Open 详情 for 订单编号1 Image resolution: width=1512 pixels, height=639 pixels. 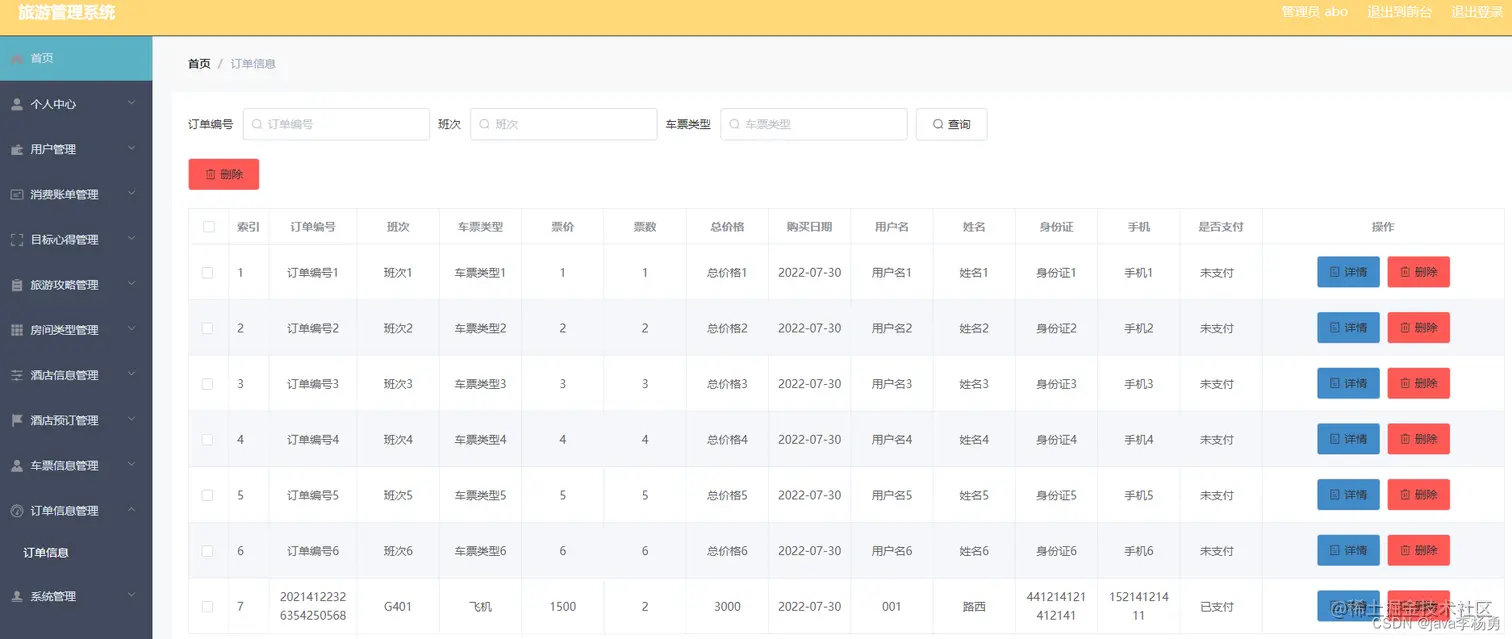[1348, 272]
